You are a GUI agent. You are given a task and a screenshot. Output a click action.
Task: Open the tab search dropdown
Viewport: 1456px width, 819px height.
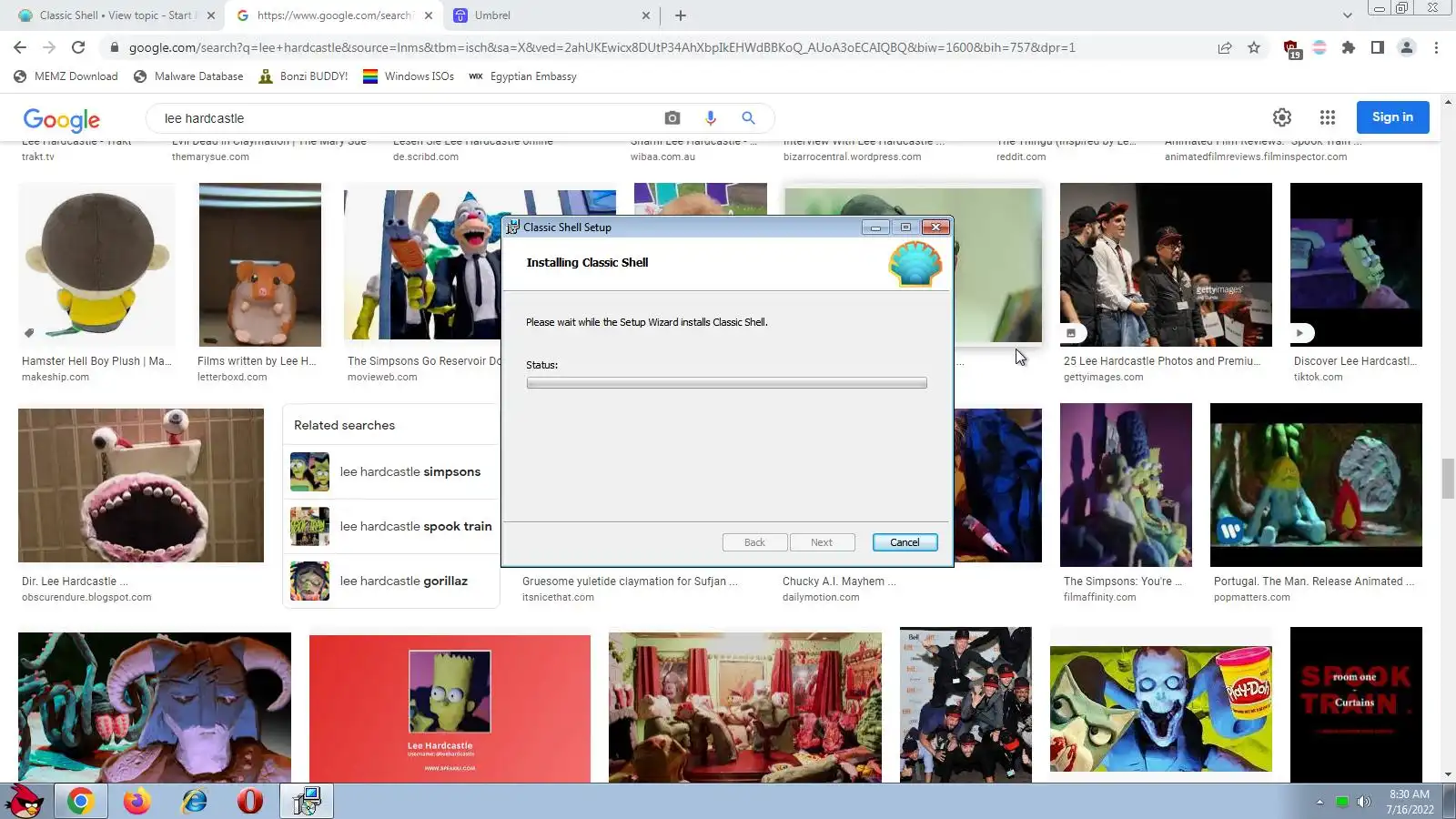(x=1348, y=15)
